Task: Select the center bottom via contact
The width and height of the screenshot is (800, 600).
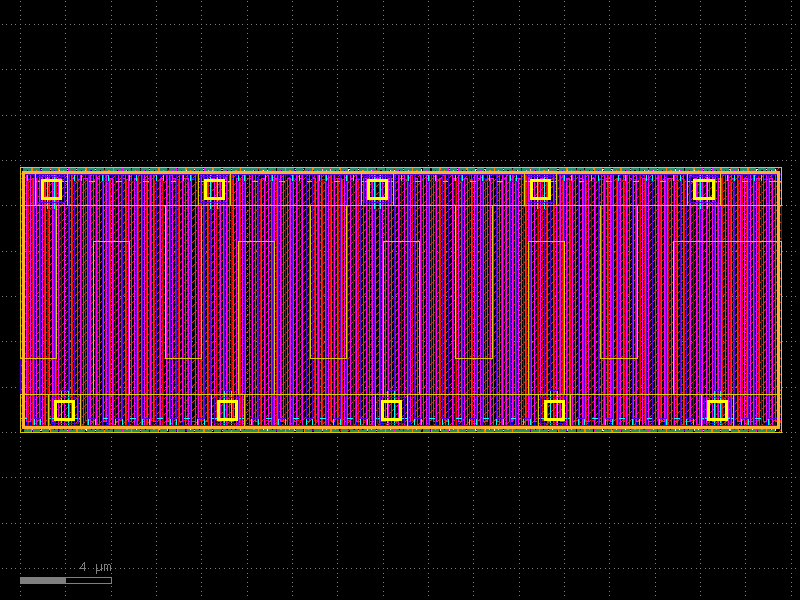Action: click(392, 409)
